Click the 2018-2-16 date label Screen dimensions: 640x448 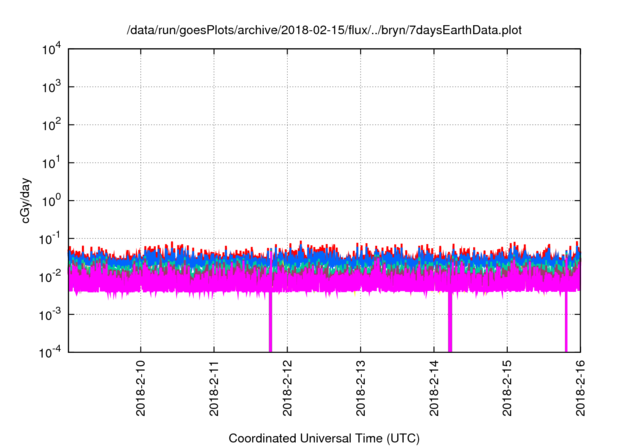(x=580, y=388)
